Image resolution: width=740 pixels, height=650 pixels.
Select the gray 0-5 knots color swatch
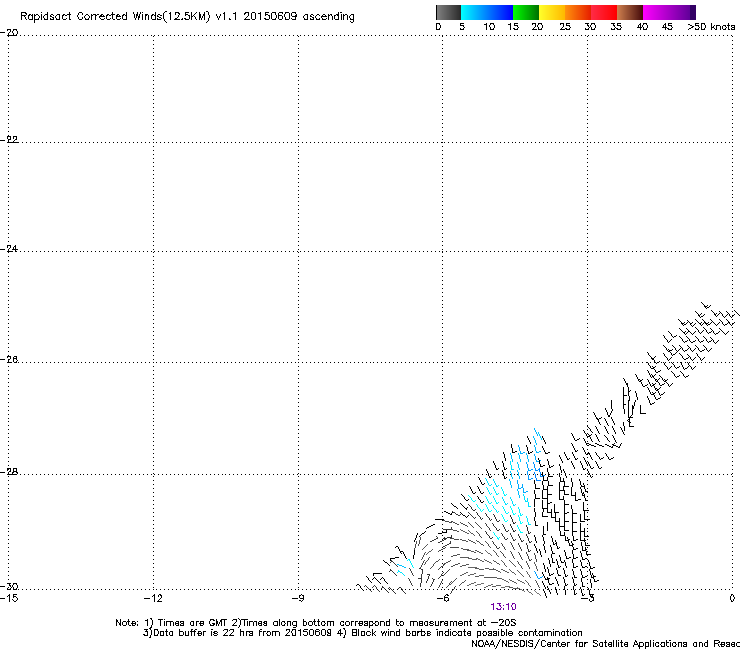pyautogui.click(x=448, y=12)
